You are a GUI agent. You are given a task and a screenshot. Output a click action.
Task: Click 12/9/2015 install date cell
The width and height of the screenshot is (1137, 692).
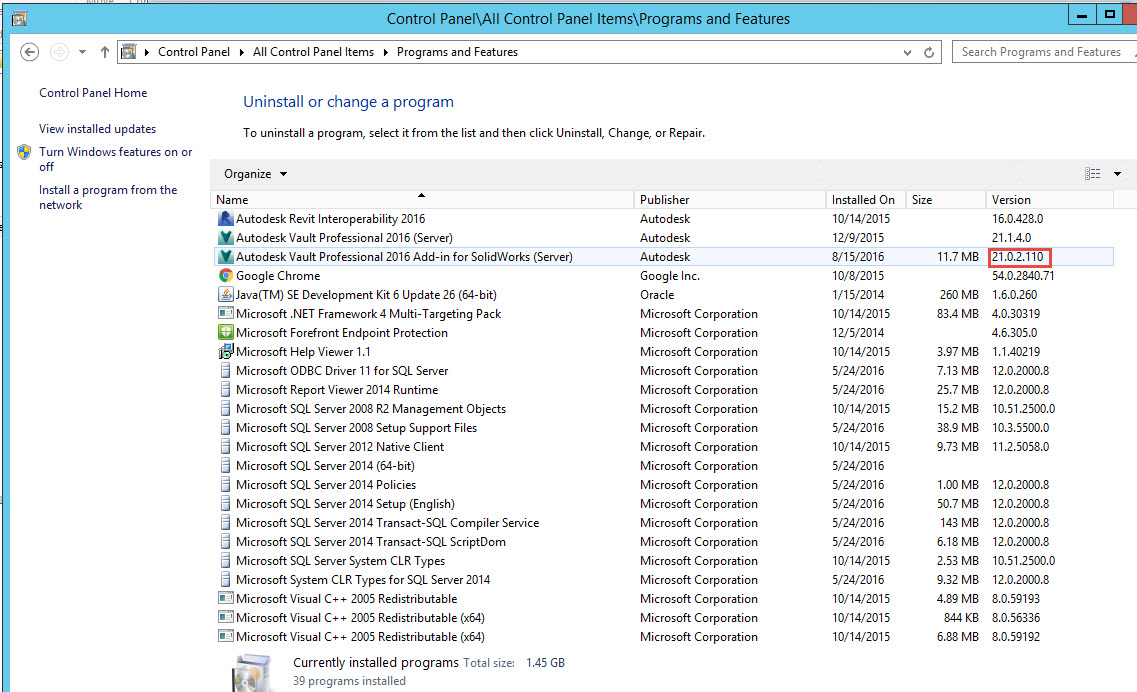858,237
